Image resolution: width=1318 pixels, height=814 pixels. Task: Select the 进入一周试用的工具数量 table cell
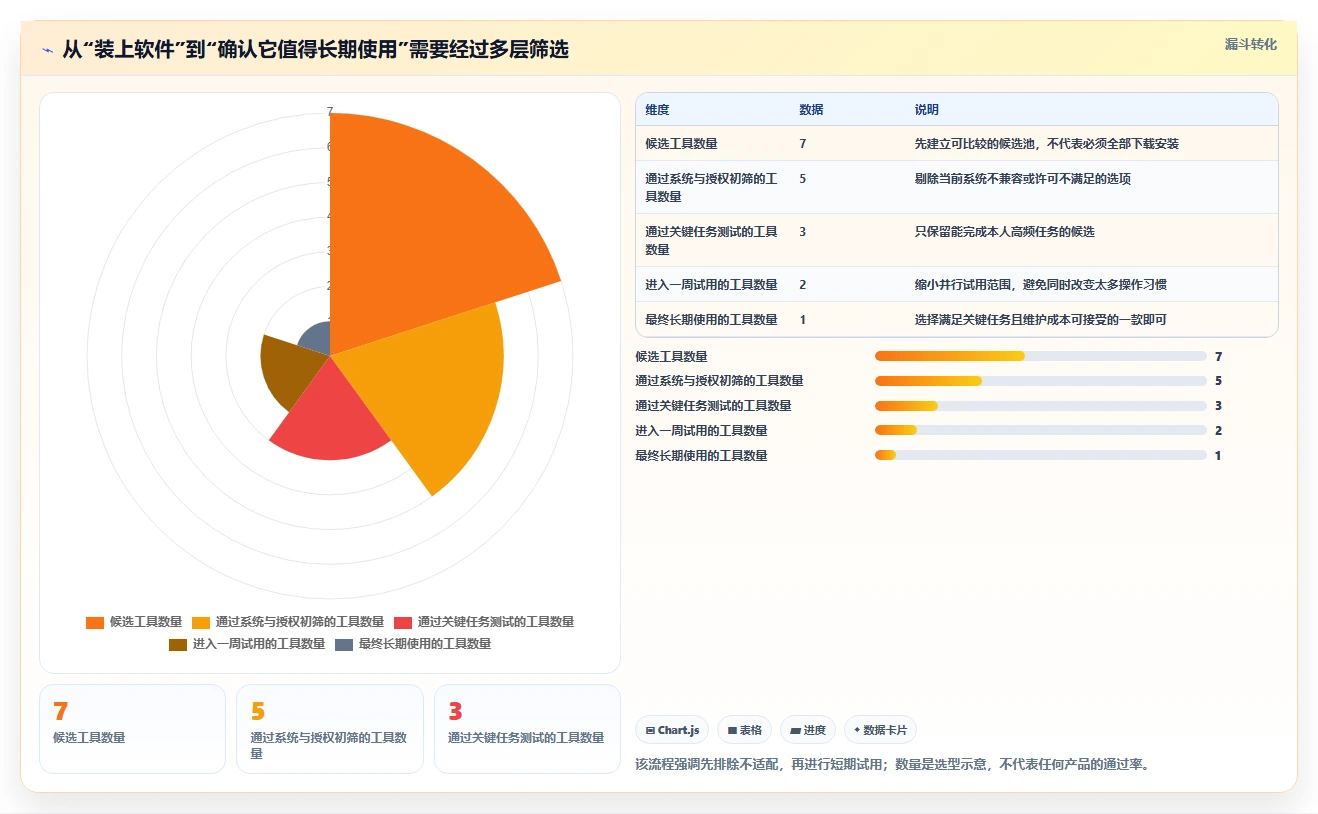click(711, 285)
